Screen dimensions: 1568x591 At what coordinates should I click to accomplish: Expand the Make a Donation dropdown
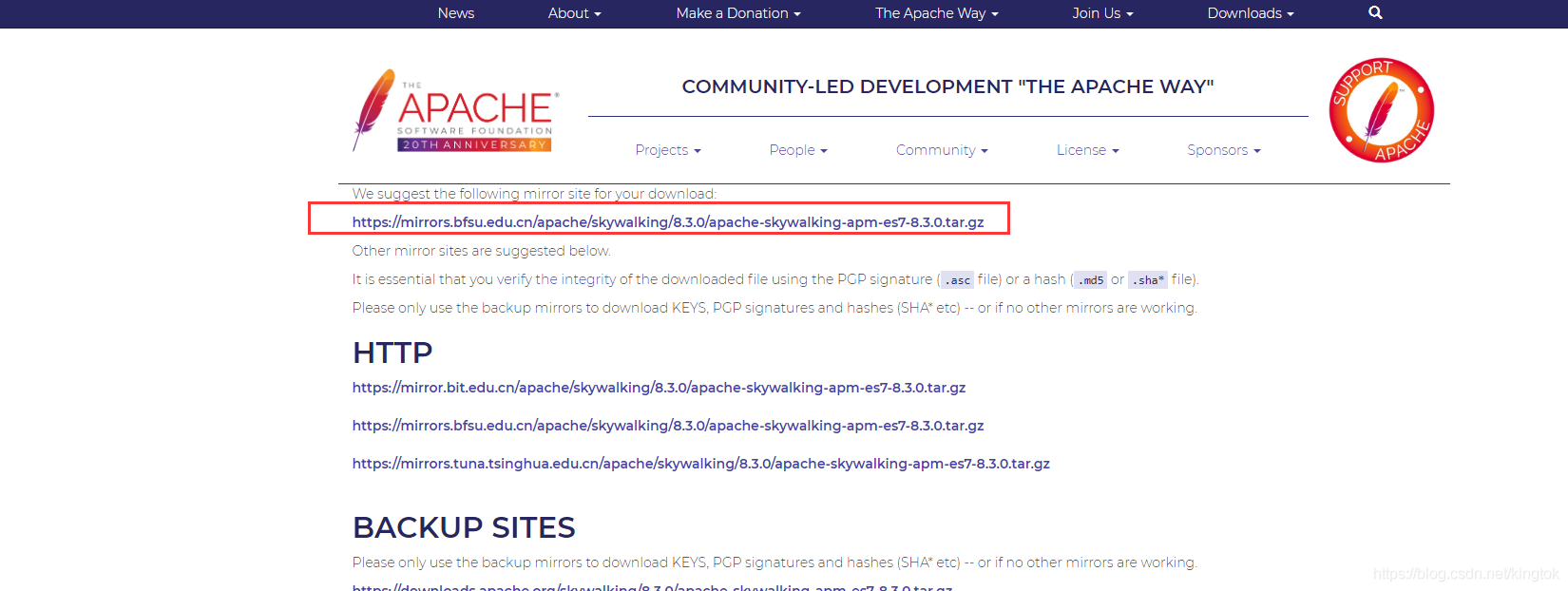738,13
